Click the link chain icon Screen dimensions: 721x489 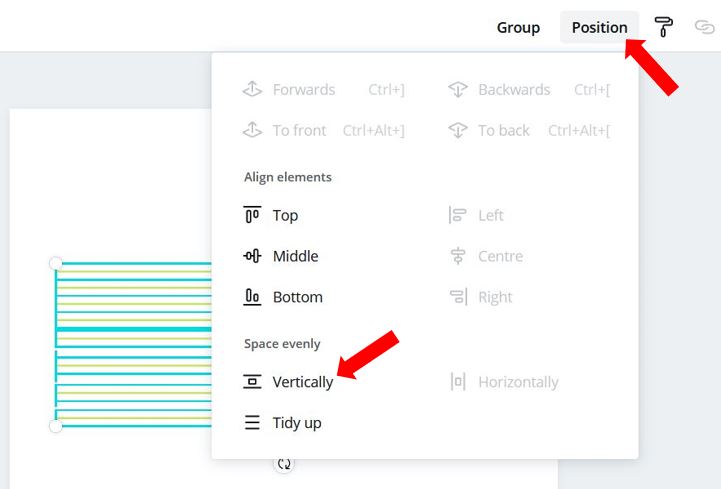(704, 27)
